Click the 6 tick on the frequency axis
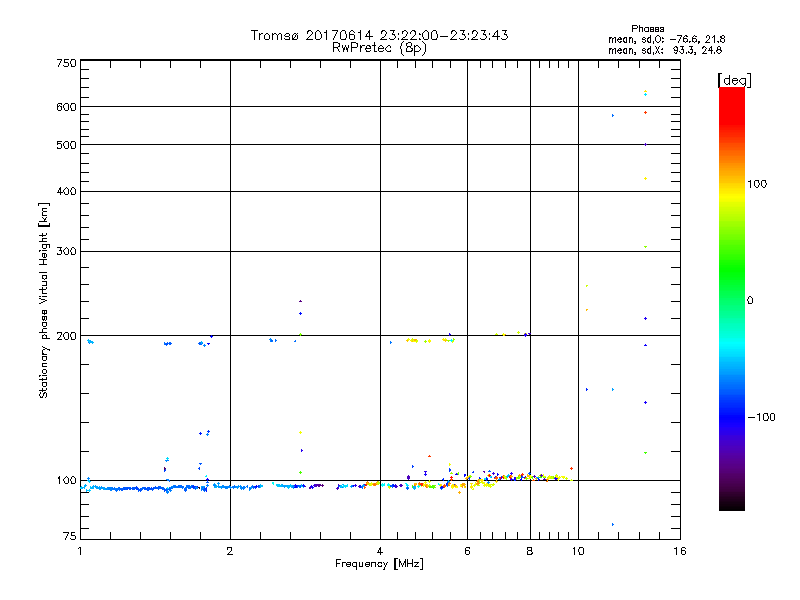Screen dimensions: 800x600 [x=468, y=551]
